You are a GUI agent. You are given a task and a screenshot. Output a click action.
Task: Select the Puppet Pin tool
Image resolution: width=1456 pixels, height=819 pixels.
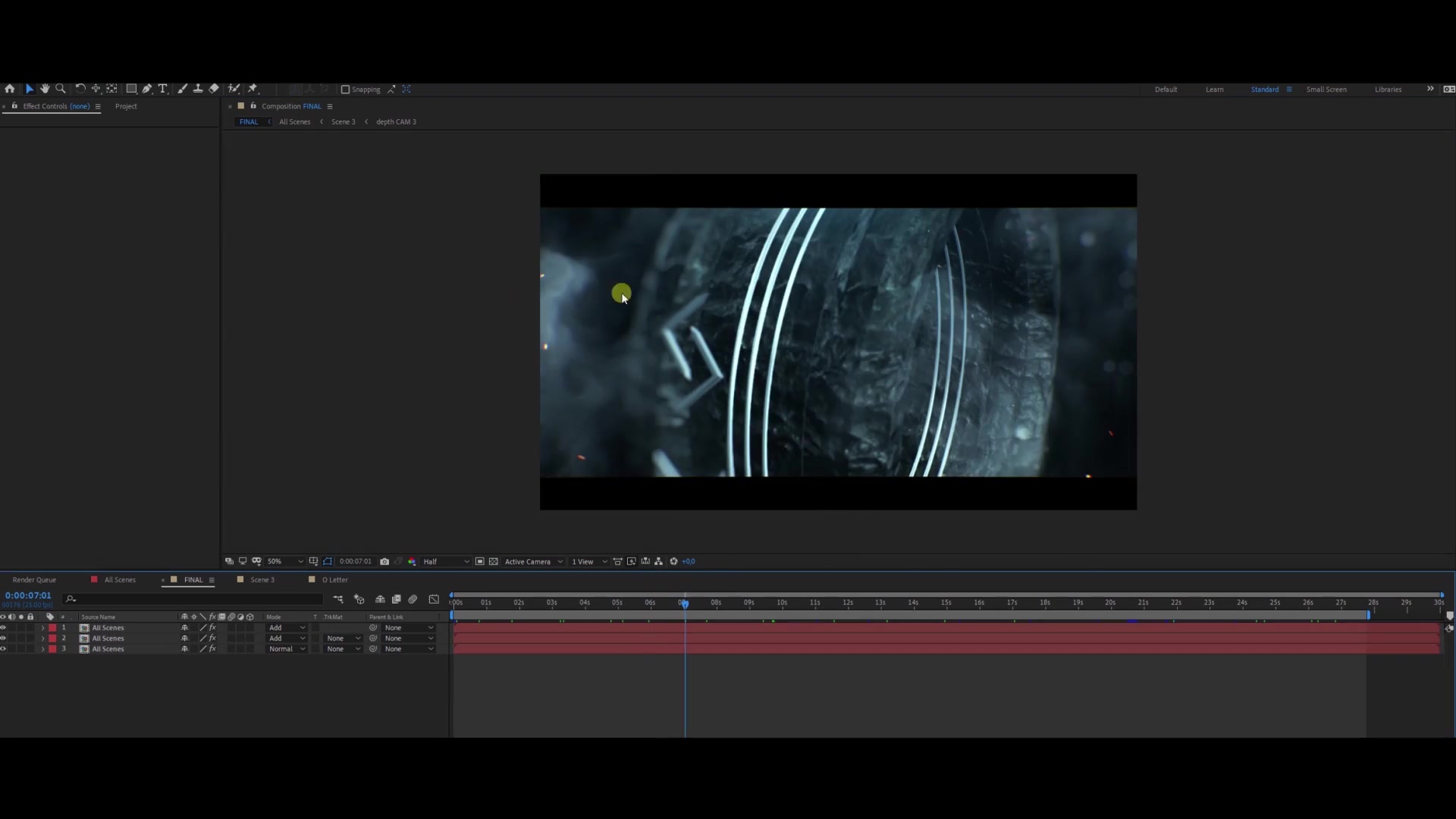[x=253, y=89]
